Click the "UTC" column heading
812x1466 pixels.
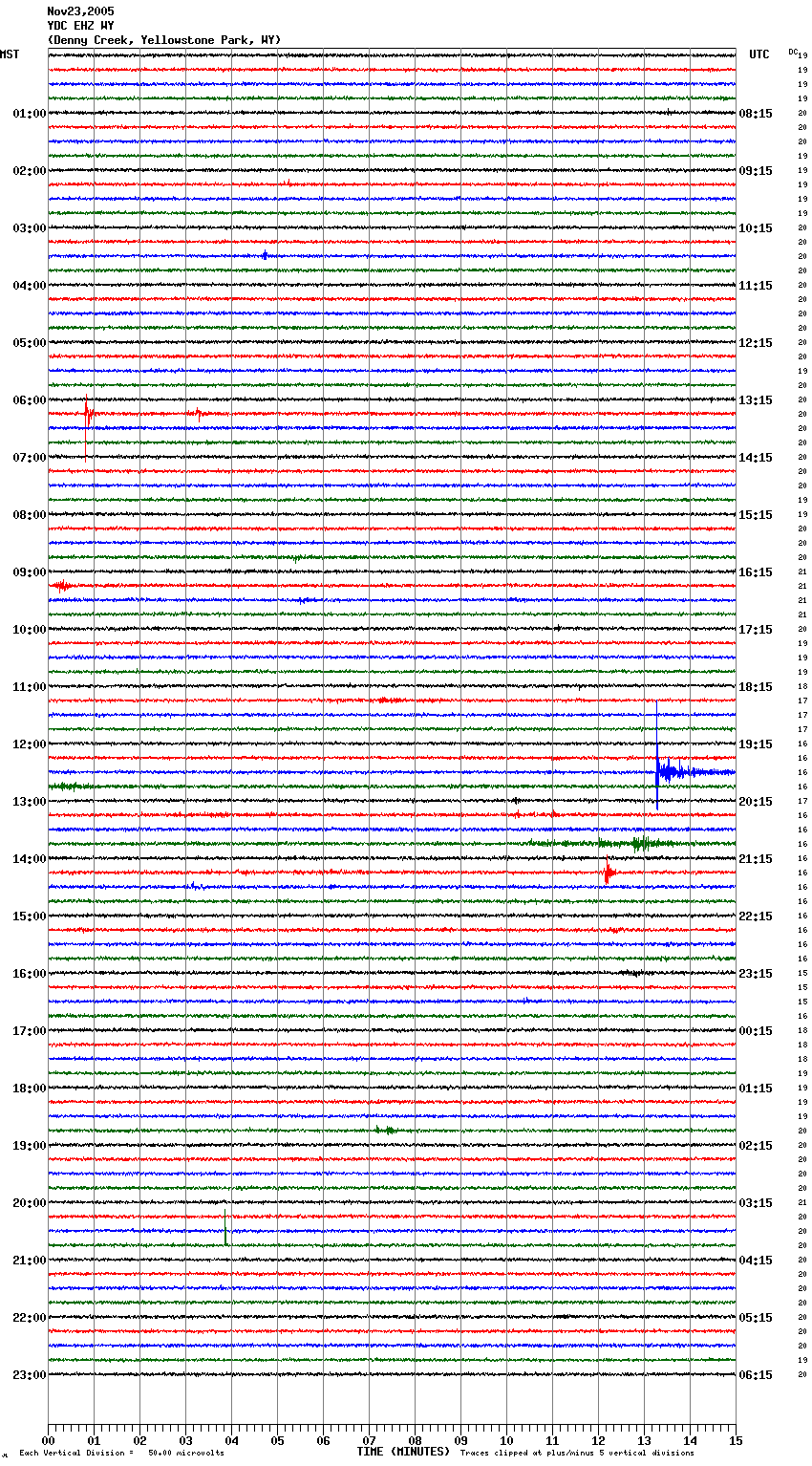point(759,54)
